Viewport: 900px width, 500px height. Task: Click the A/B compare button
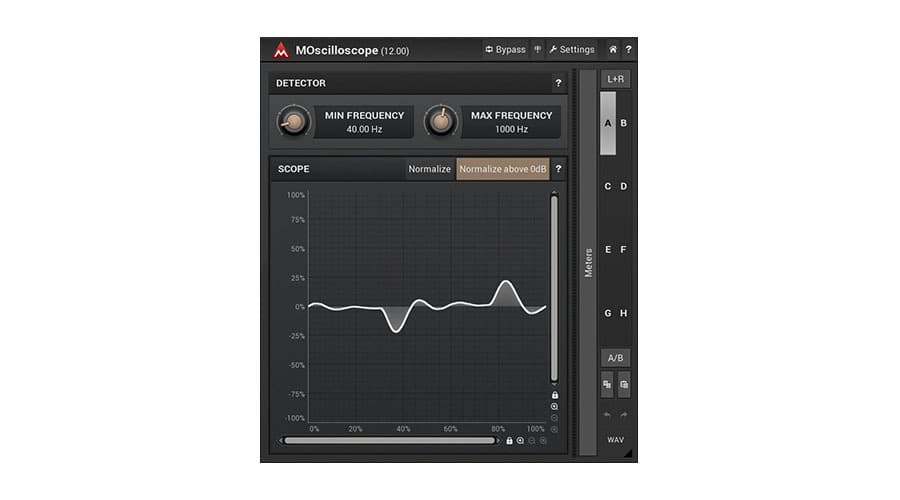click(x=615, y=358)
